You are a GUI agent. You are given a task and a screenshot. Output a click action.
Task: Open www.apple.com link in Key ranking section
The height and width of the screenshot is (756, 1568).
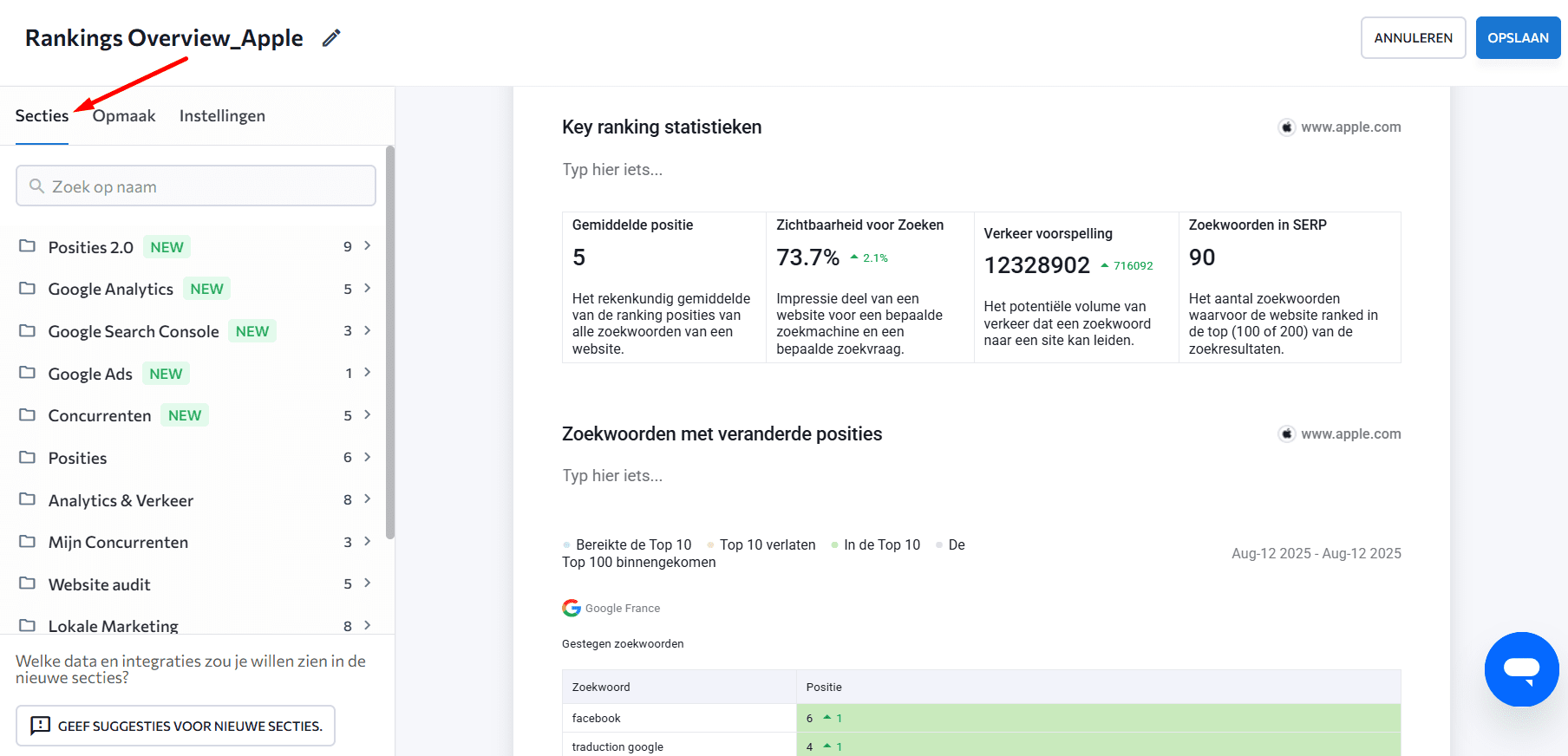1350,127
